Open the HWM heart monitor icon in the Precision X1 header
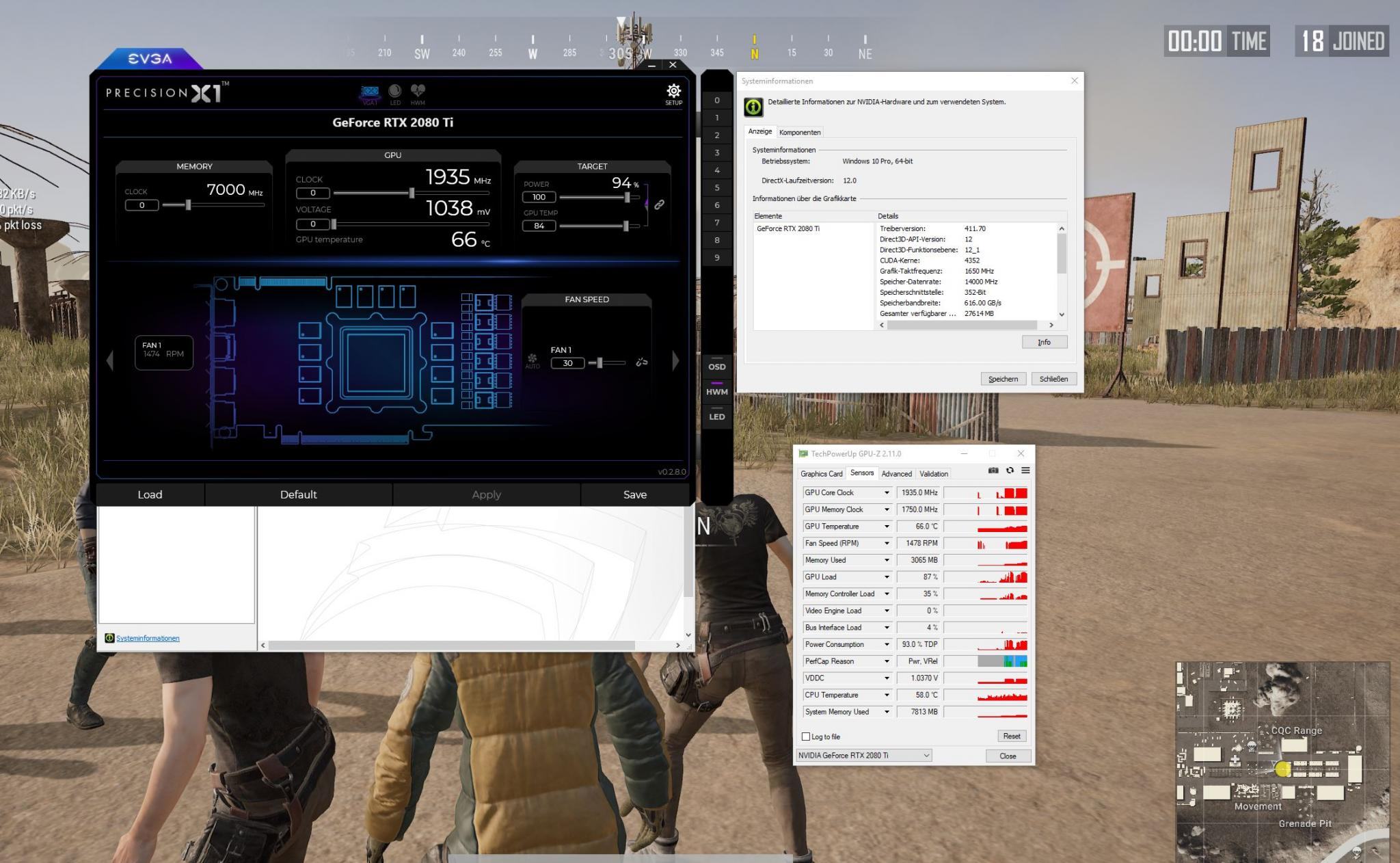1400x863 pixels. pos(418,94)
